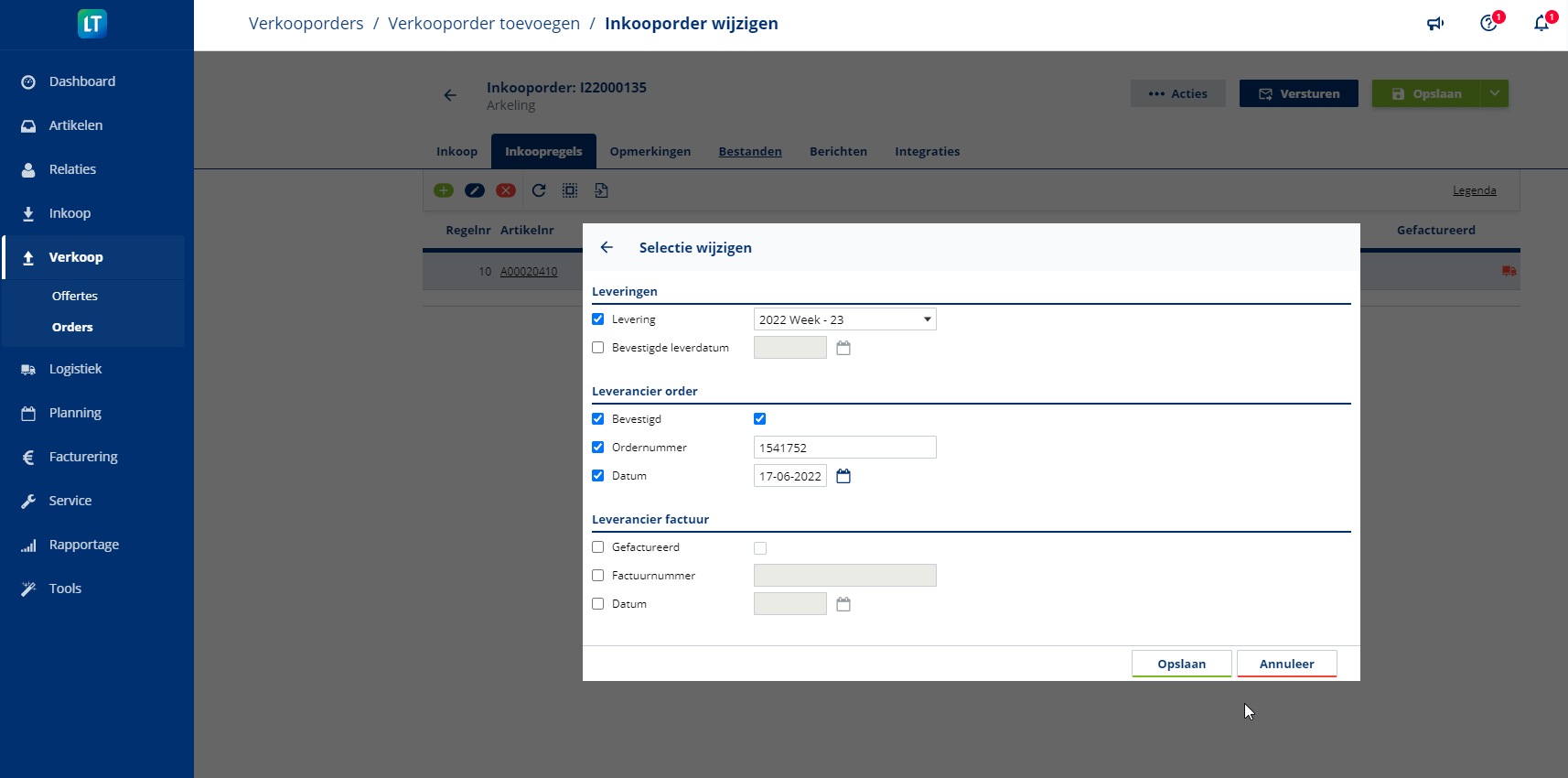Click the help question mark icon
This screenshot has width=1568, height=778.
(1488, 24)
